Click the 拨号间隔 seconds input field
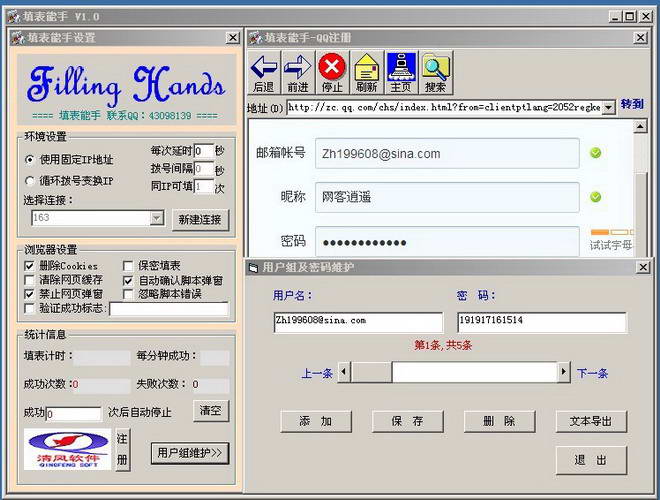The height and width of the screenshot is (500, 660). click(204, 169)
